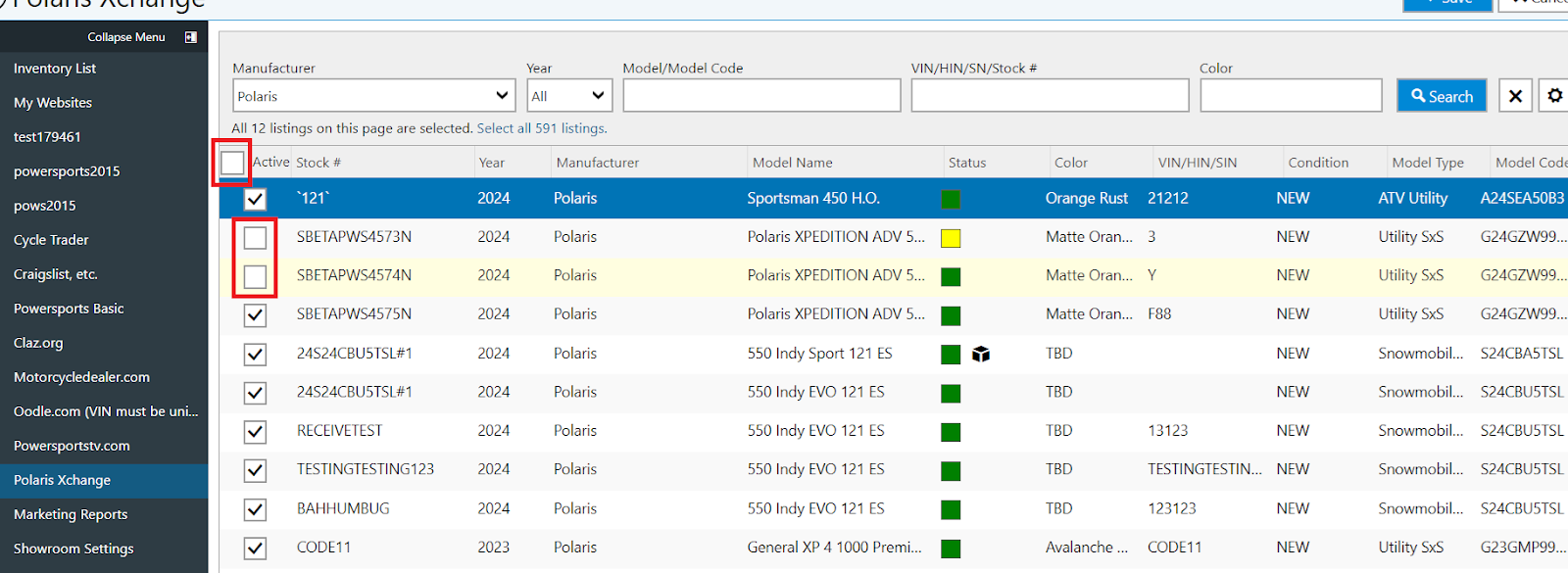Image resolution: width=1568 pixels, height=573 pixels.
Task: Click stock number RECEIVETEST
Action: (340, 431)
